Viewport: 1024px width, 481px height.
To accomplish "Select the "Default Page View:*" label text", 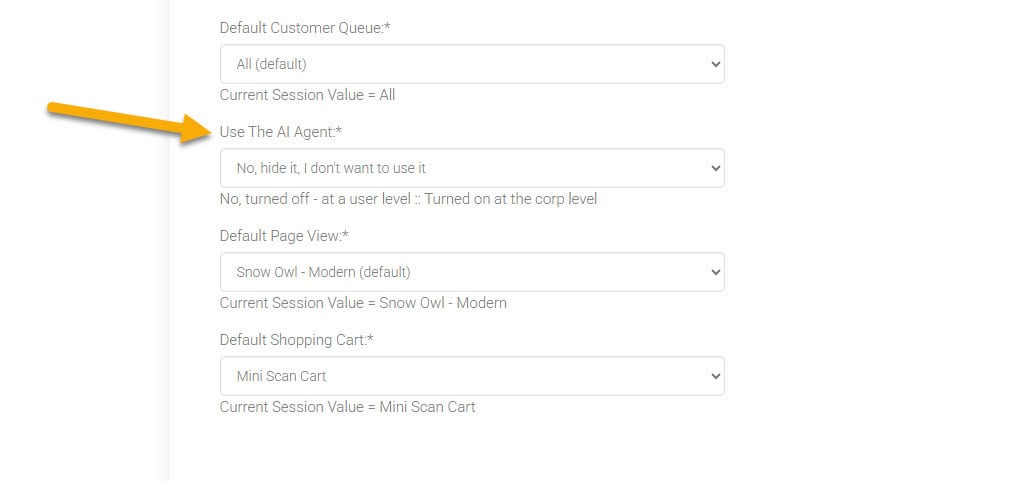I will tap(290, 236).
